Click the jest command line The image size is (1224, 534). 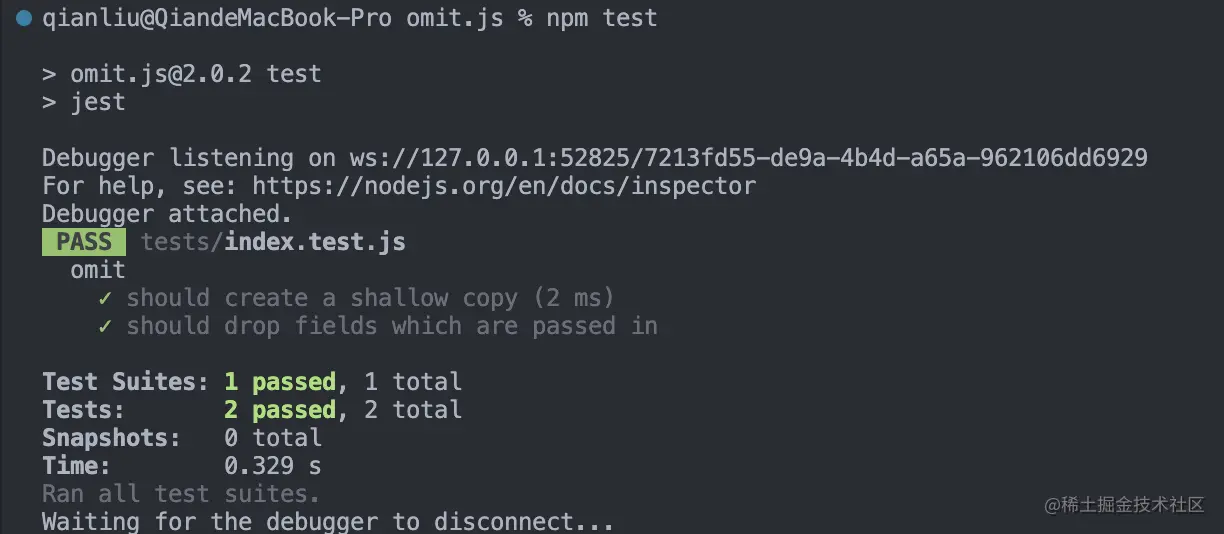97,102
